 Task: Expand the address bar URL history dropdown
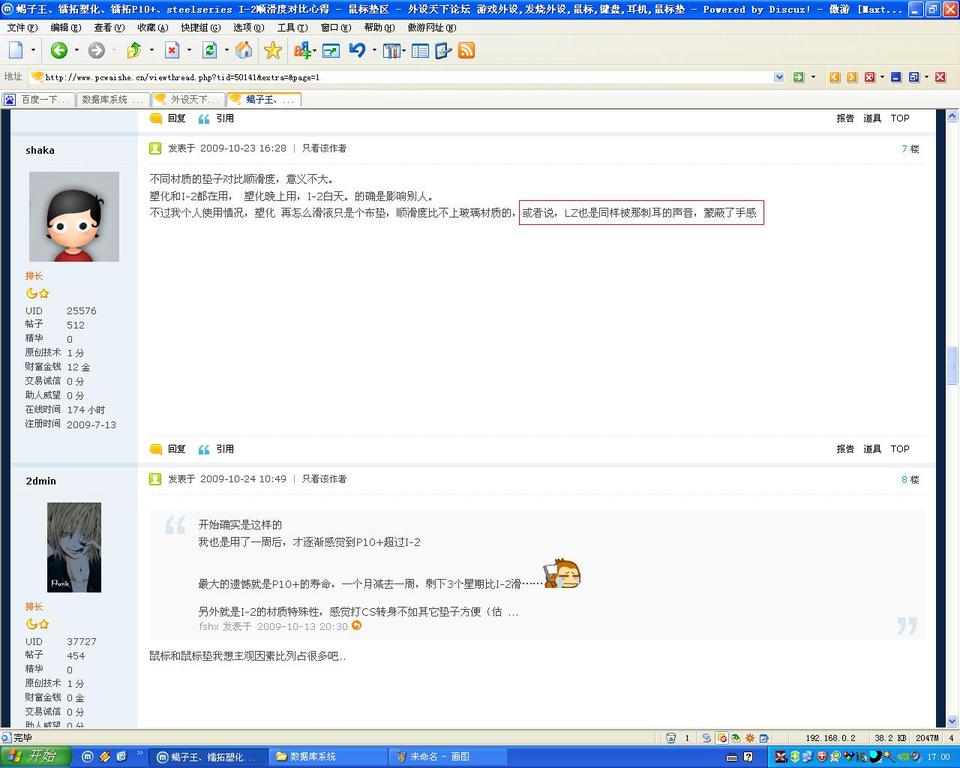pos(779,77)
